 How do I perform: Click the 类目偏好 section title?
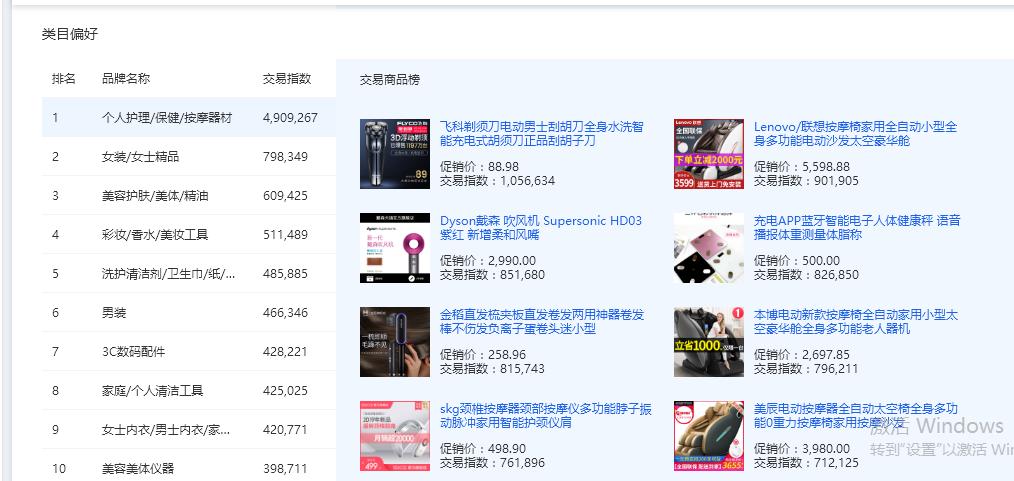70,34
